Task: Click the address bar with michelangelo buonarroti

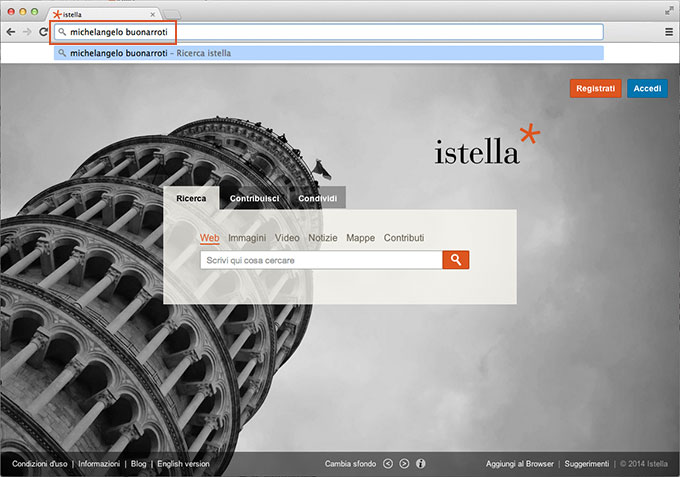Action: 329,32
